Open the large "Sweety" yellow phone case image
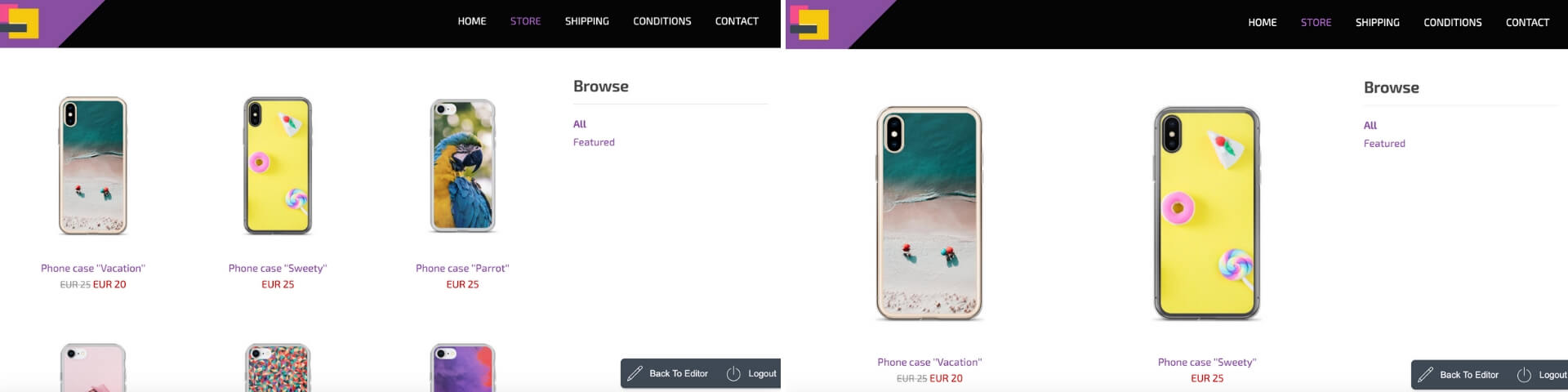Screen dimensions: 1568x392 [1207, 214]
